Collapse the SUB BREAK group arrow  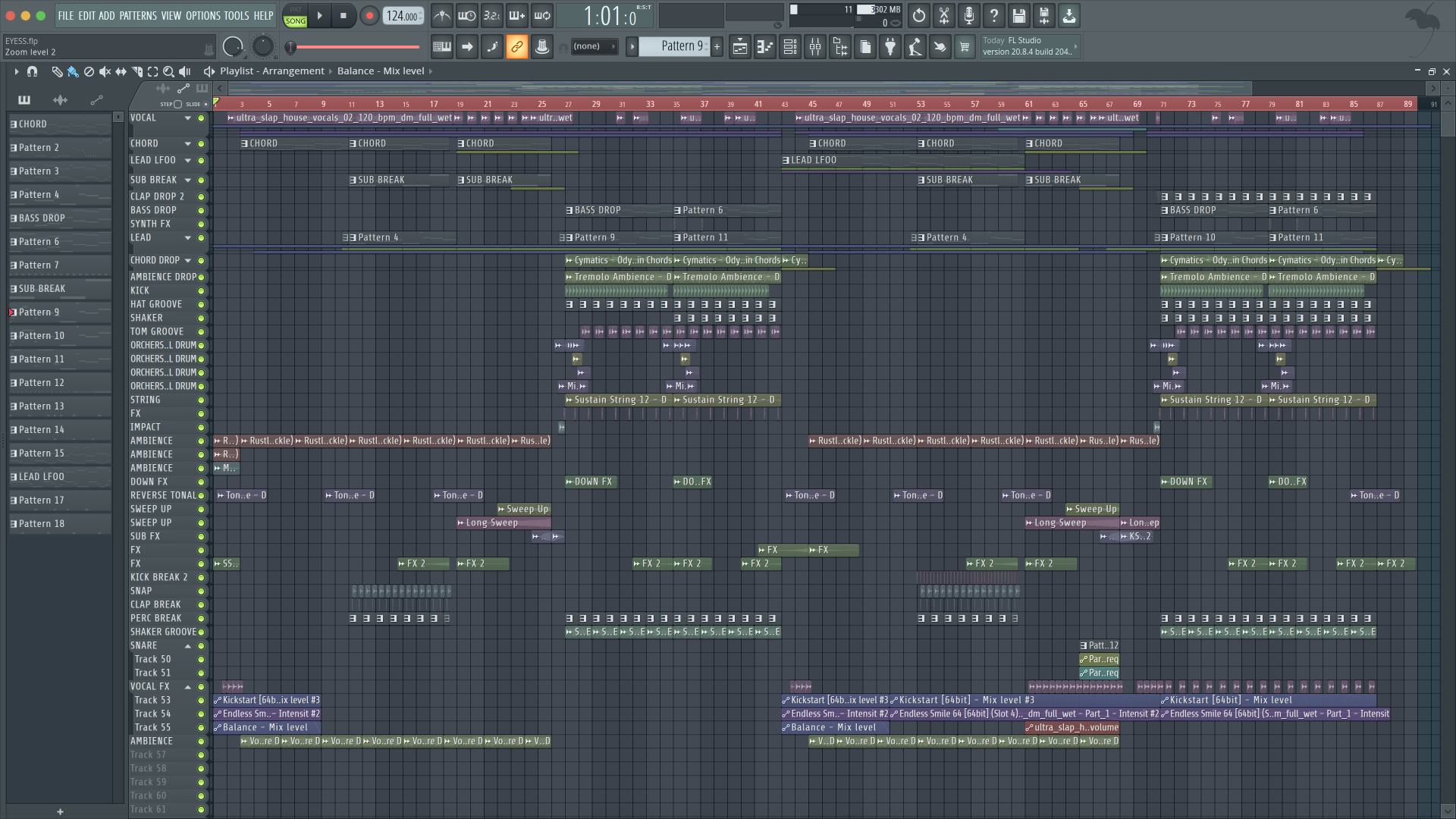pos(187,180)
